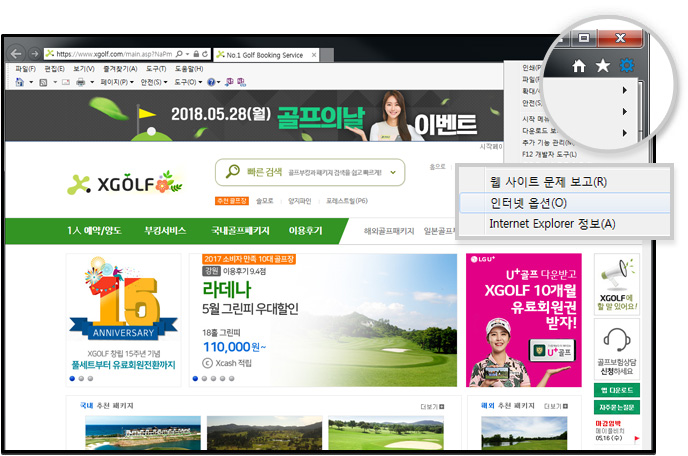
Task: Click the magnifier icon in quick search
Action: [234, 172]
